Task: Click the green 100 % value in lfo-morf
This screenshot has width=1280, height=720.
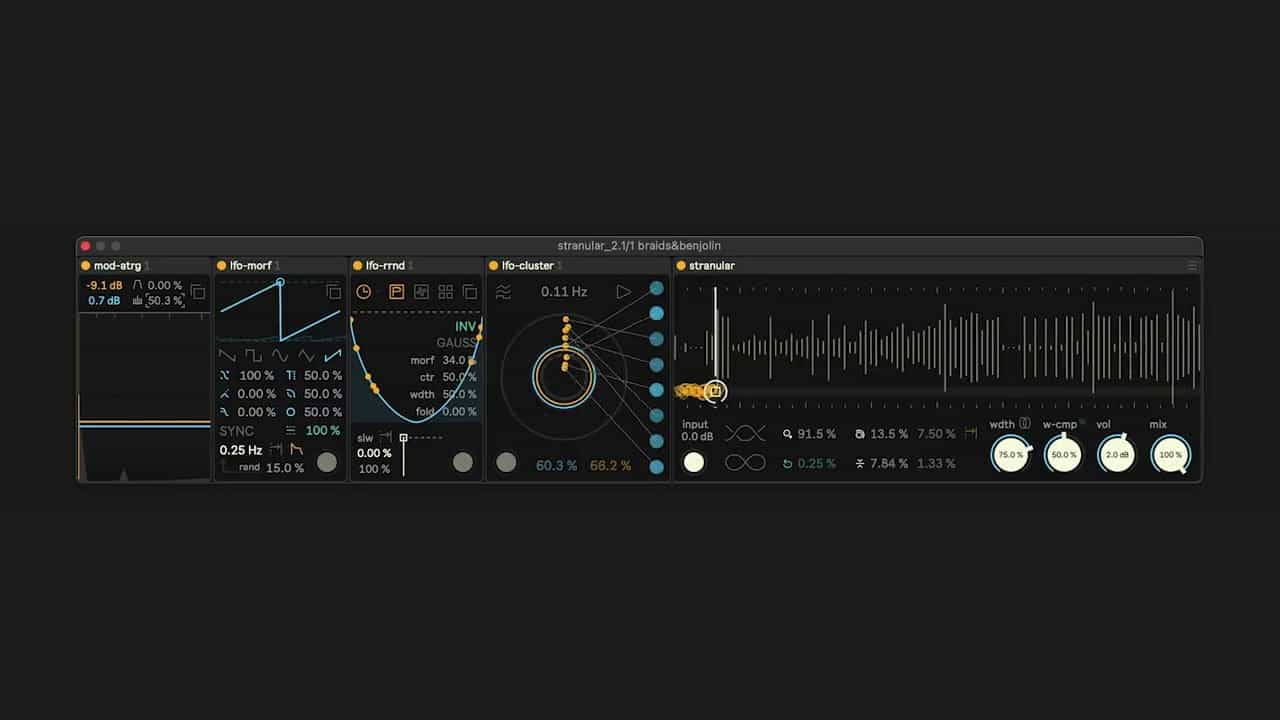Action: (x=323, y=431)
